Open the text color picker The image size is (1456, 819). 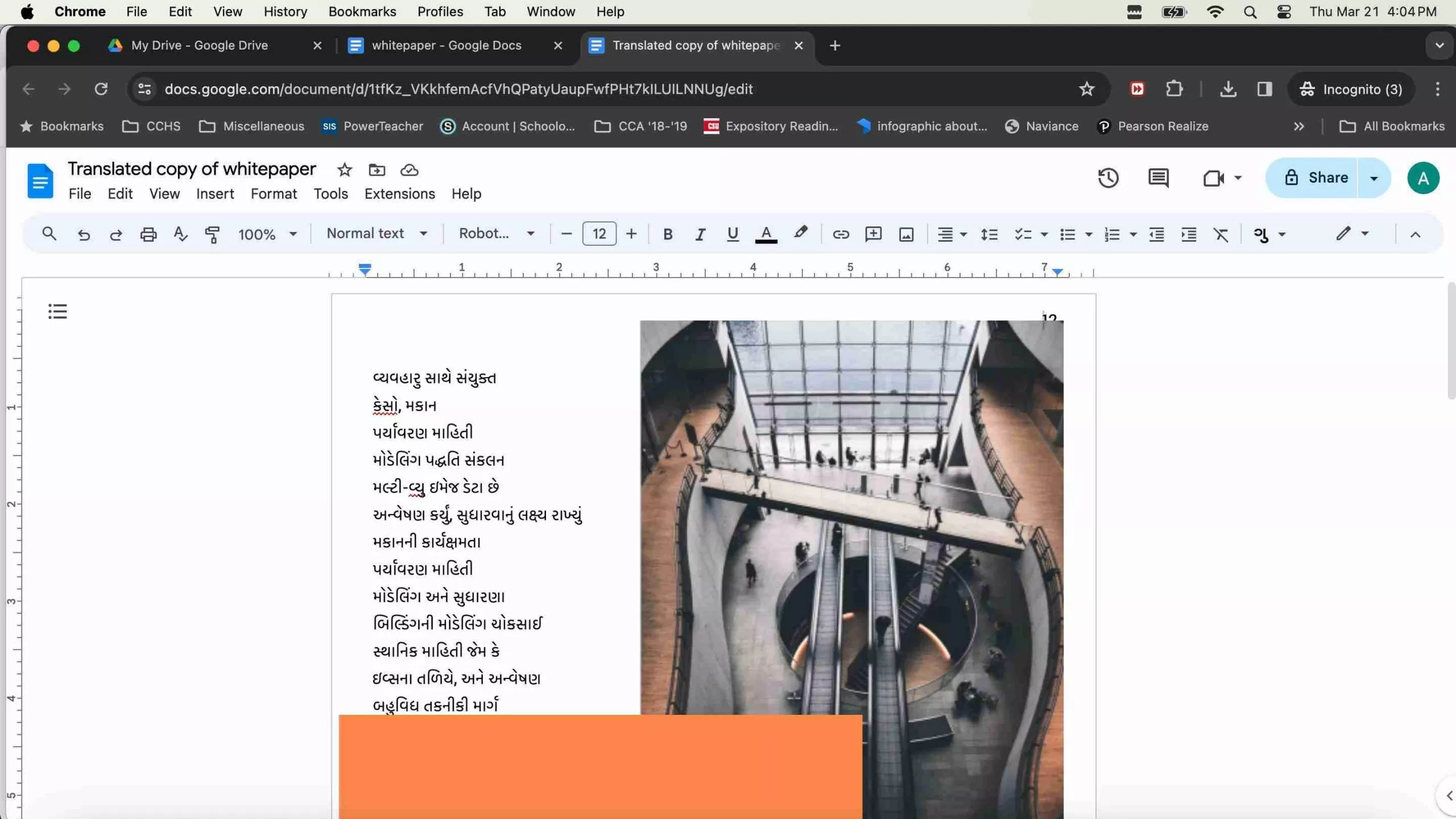point(766,234)
